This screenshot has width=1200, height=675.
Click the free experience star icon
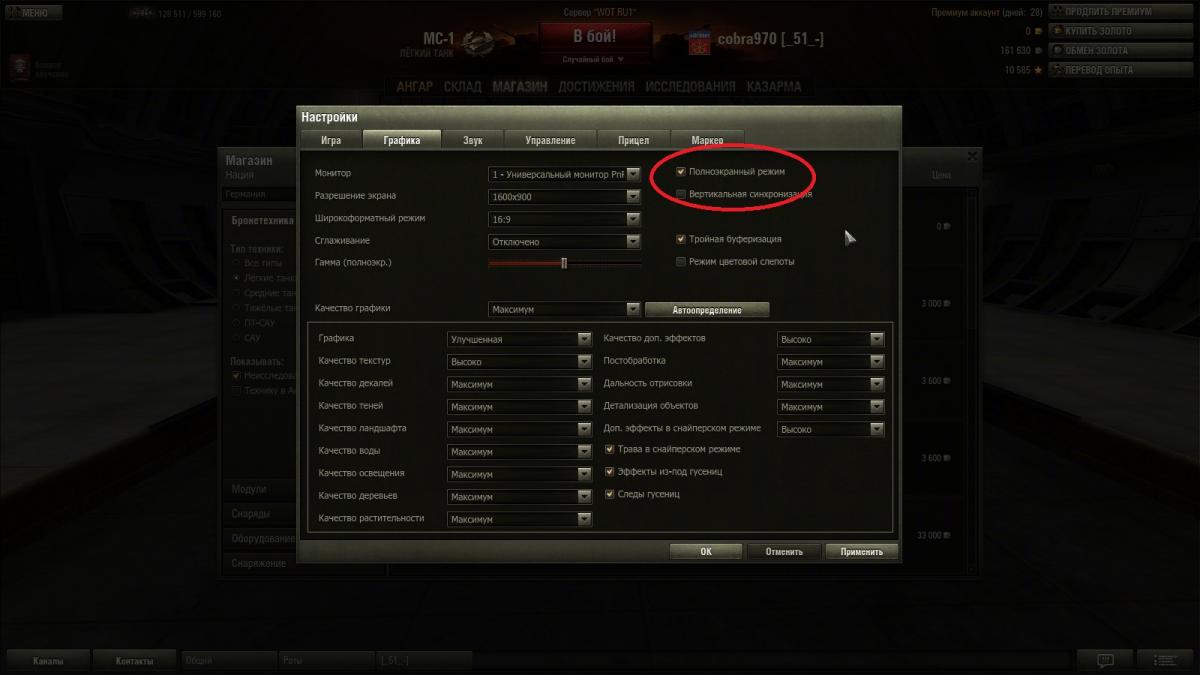1038,70
